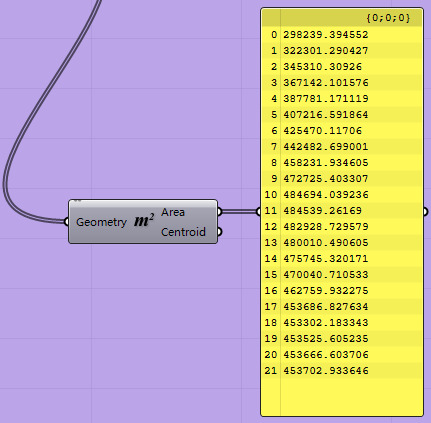
Task: Select row 9 value 472725.403307
Action: [x=326, y=179]
